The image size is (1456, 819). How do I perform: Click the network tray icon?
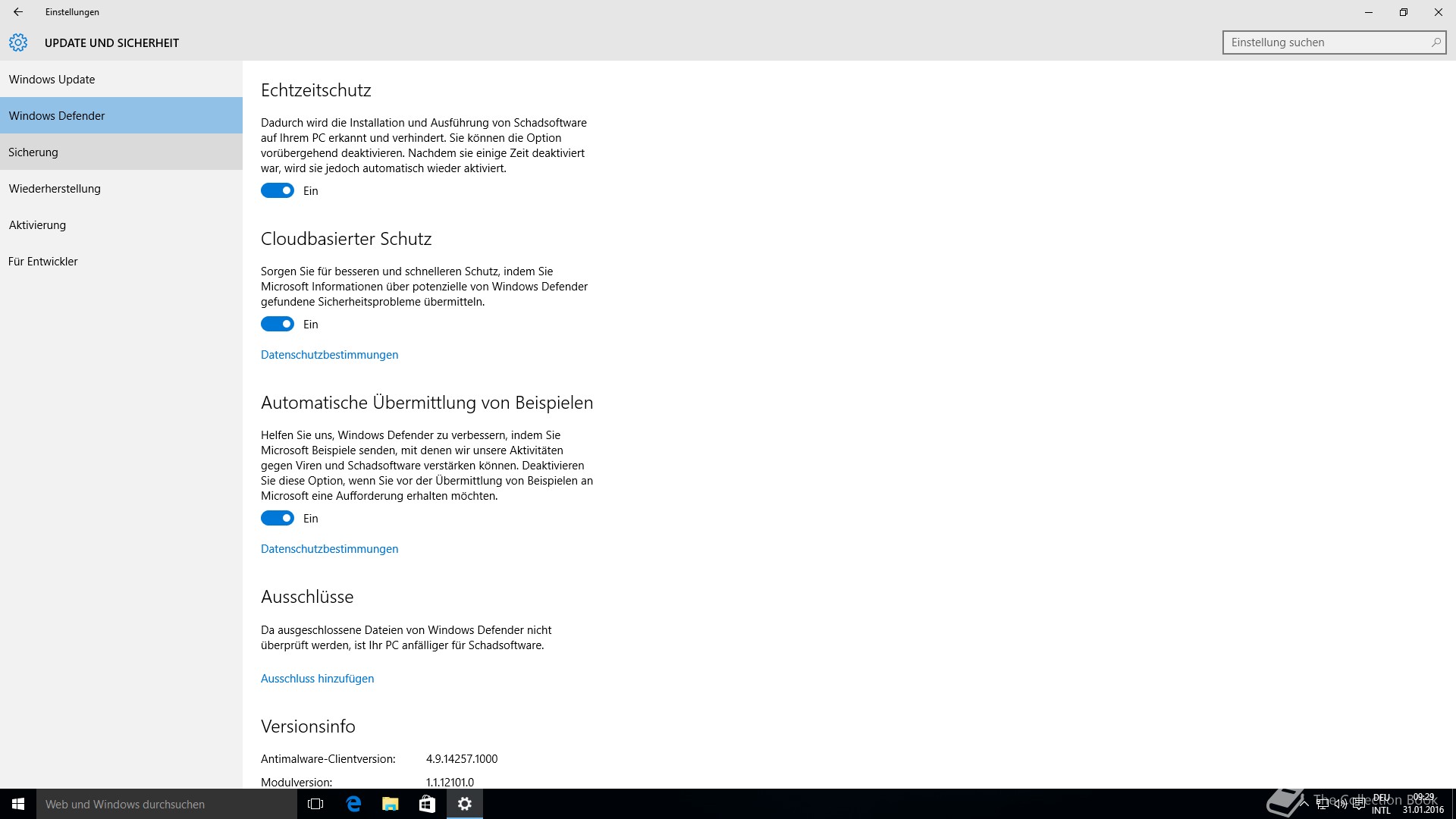pos(1323,804)
